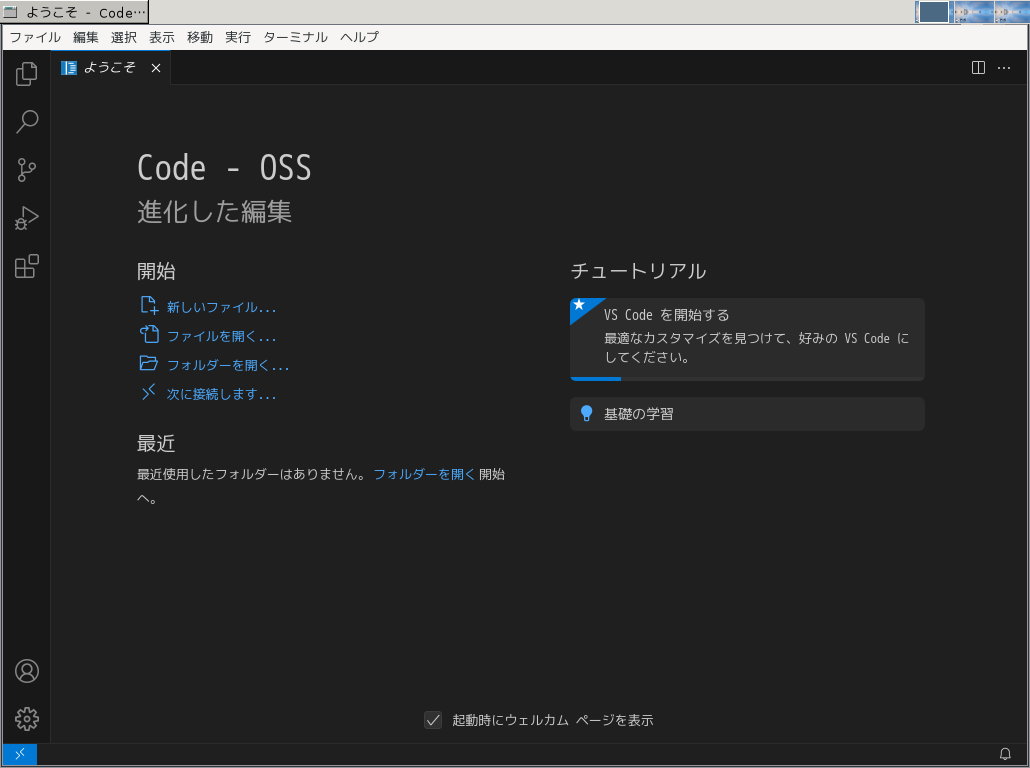The image size is (1030, 768).
Task: Open the Manage gear icon
Action: (26, 719)
